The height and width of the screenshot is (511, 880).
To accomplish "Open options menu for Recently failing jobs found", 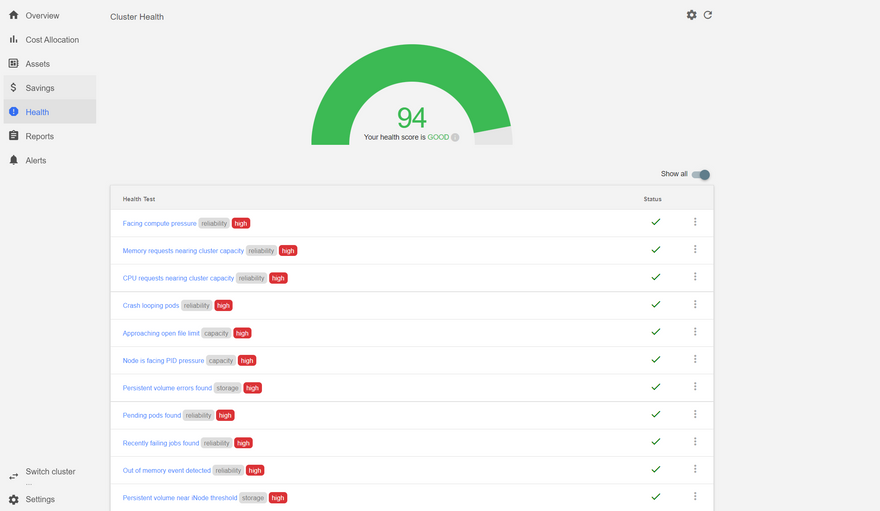I will coord(695,442).
